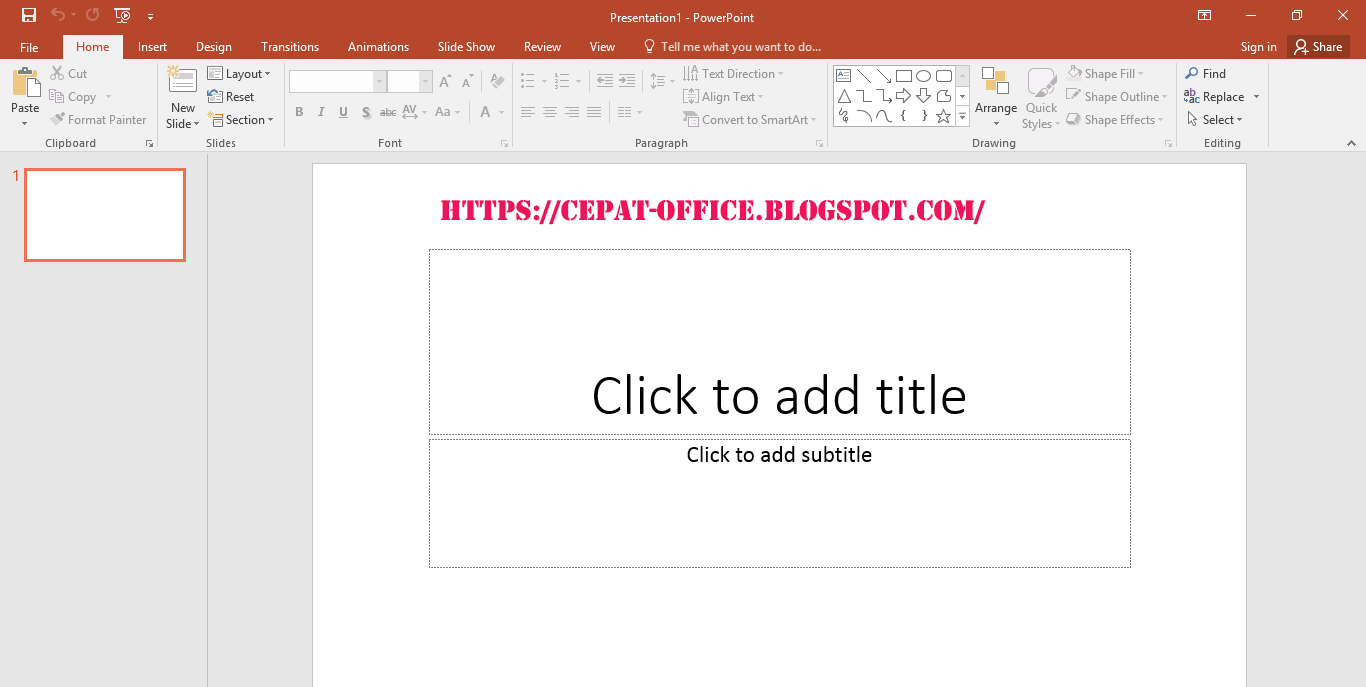Select the Format Painter tool
This screenshot has height=687, width=1366.
98,119
